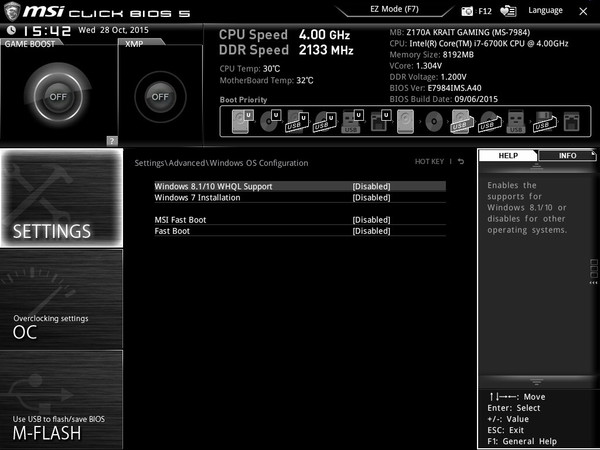600x450 pixels.
Task: Change Windows 7 Installation [Disabled] value
Action: coord(371,197)
